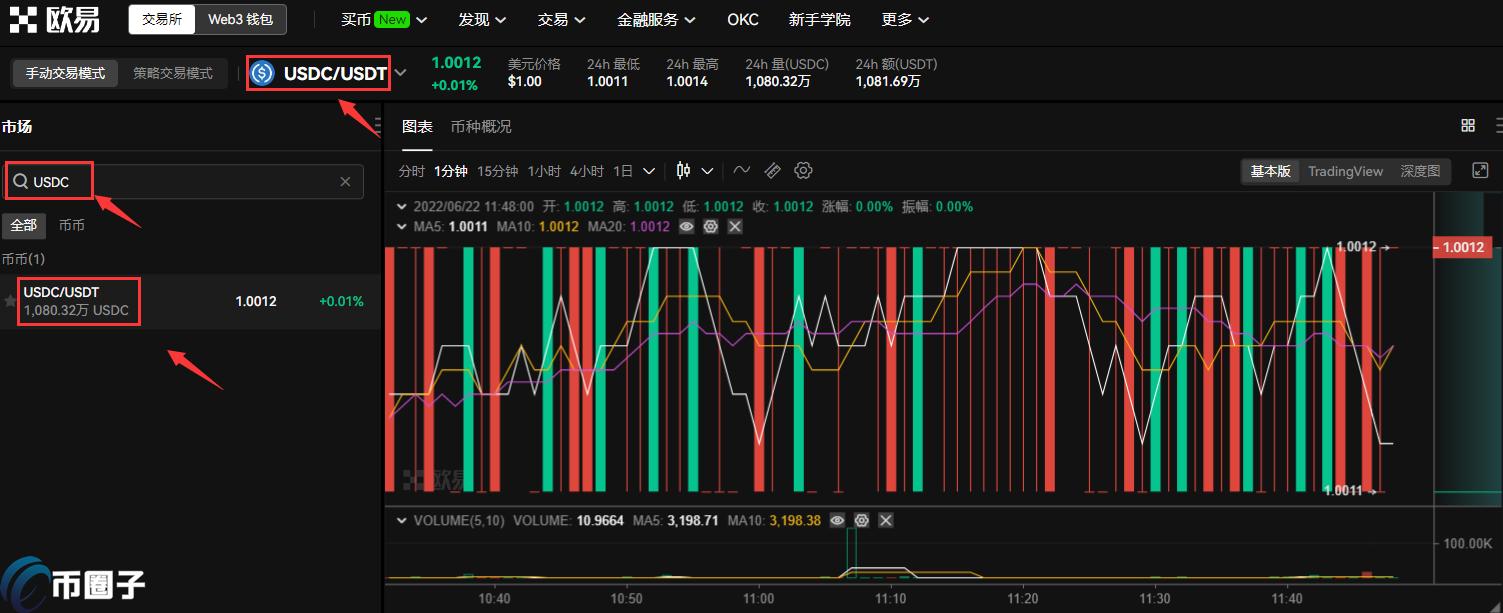Star USDC/USDT as a favorite pair

tap(10, 300)
